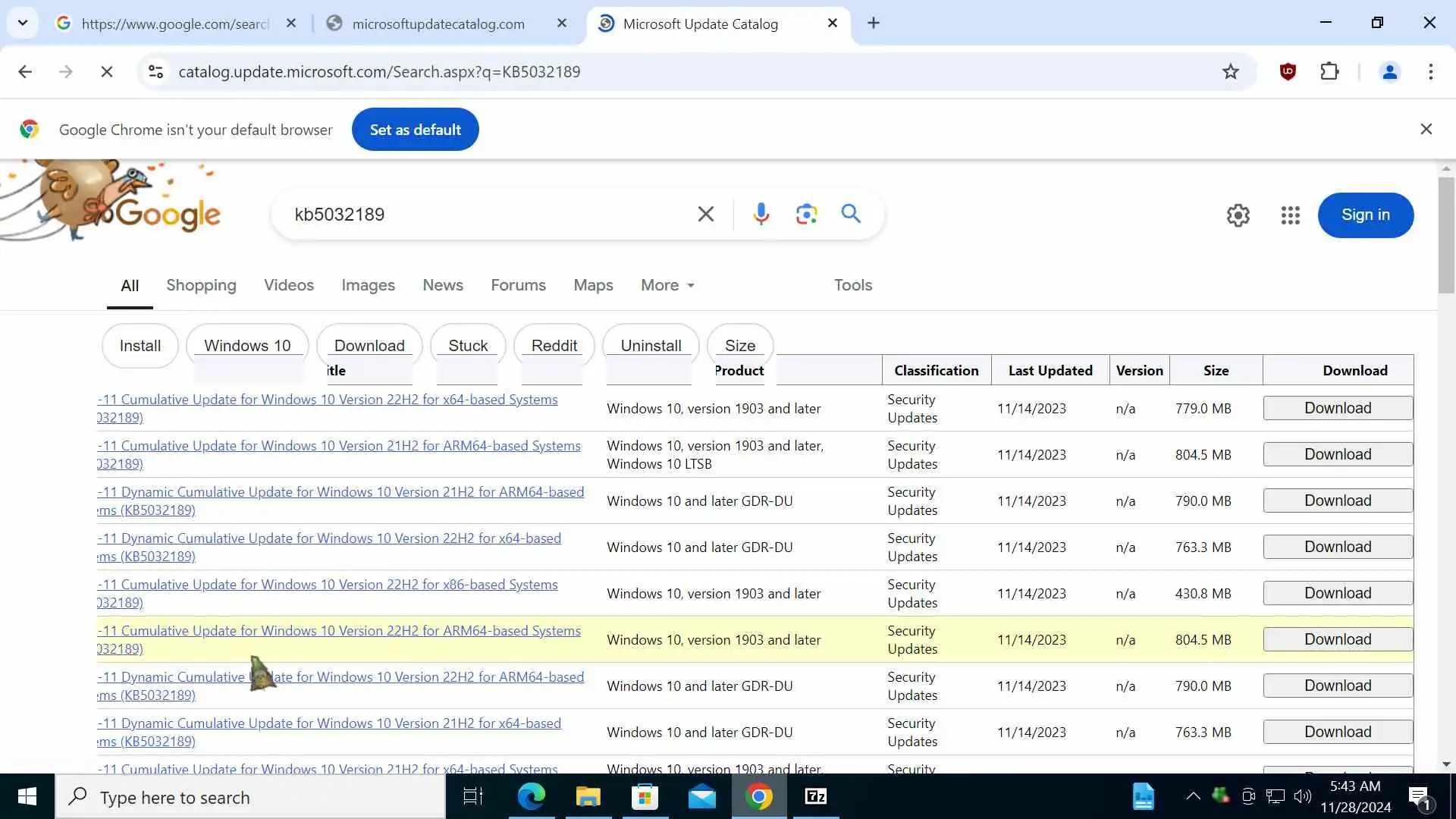Screen dimensions: 1456x819
Task: Click the Set as default button
Action: (x=415, y=130)
